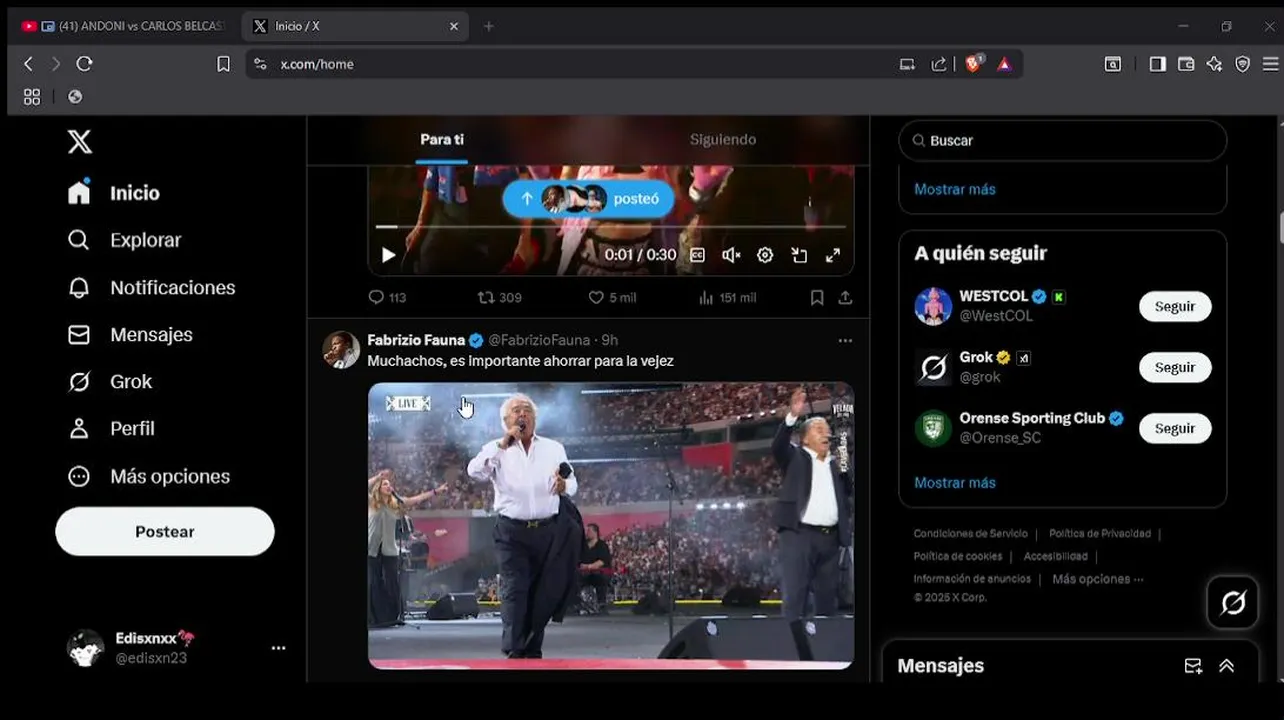The width and height of the screenshot is (1284, 720).
Task: Open Brave VPN shield icon
Action: (1243, 64)
